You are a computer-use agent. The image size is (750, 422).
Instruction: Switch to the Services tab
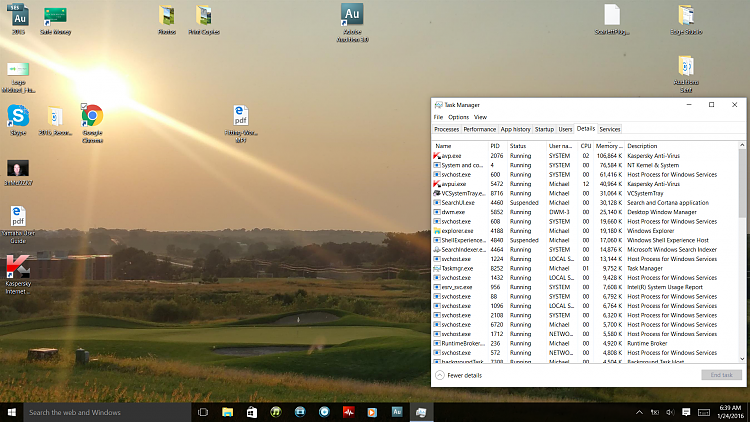point(609,129)
